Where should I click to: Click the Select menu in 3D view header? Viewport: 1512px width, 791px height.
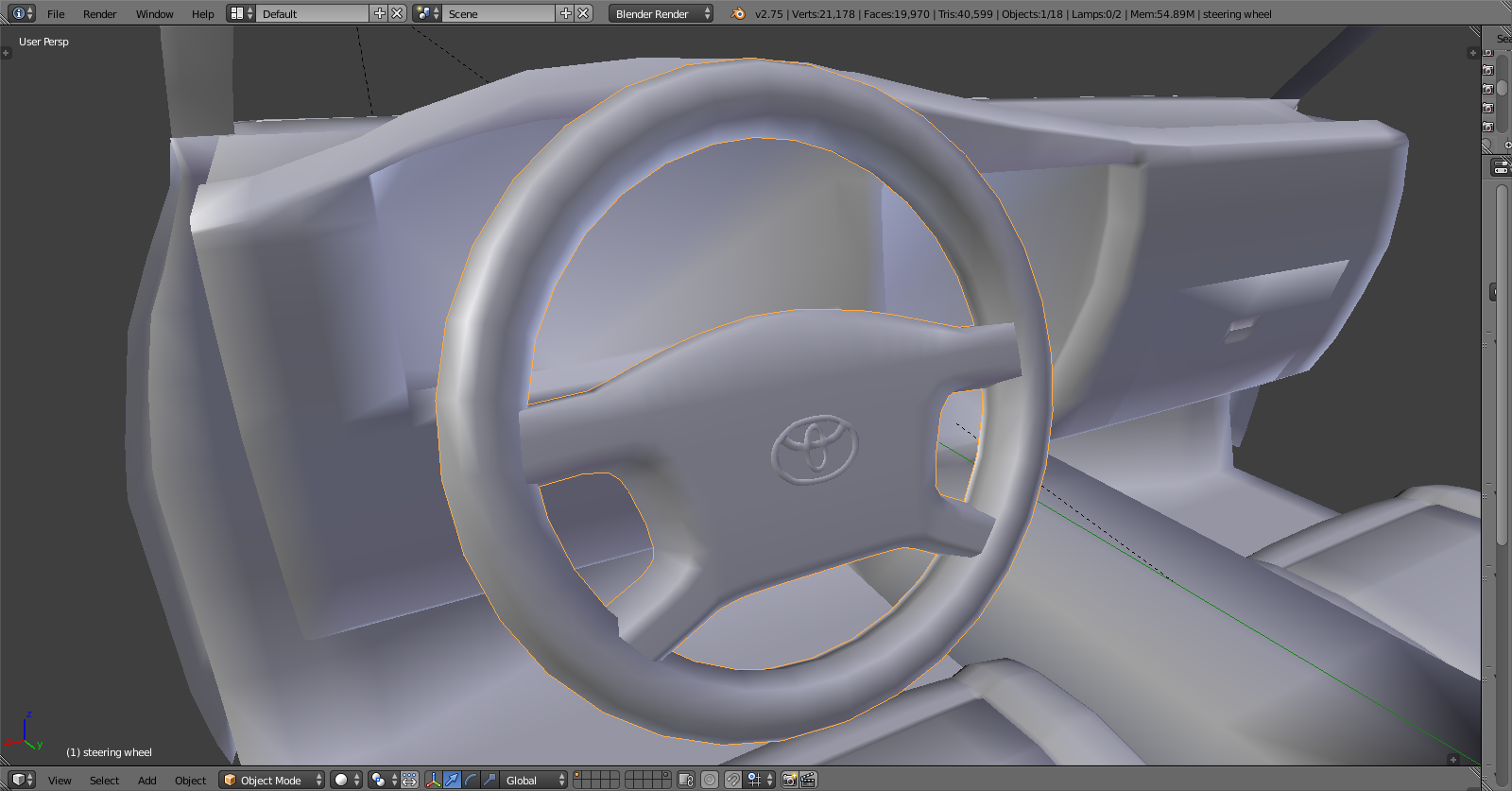(x=104, y=780)
